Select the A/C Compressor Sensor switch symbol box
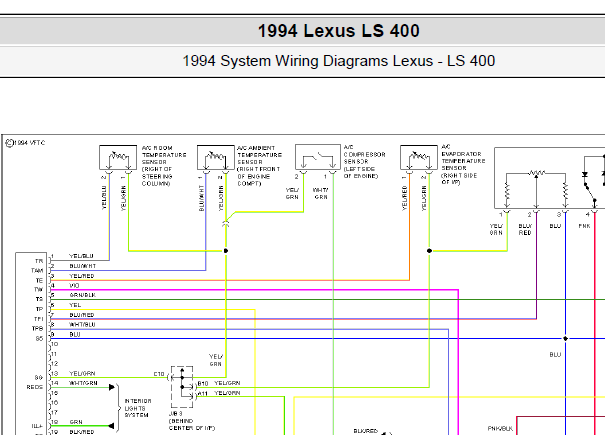The image size is (605, 435). click(x=318, y=157)
